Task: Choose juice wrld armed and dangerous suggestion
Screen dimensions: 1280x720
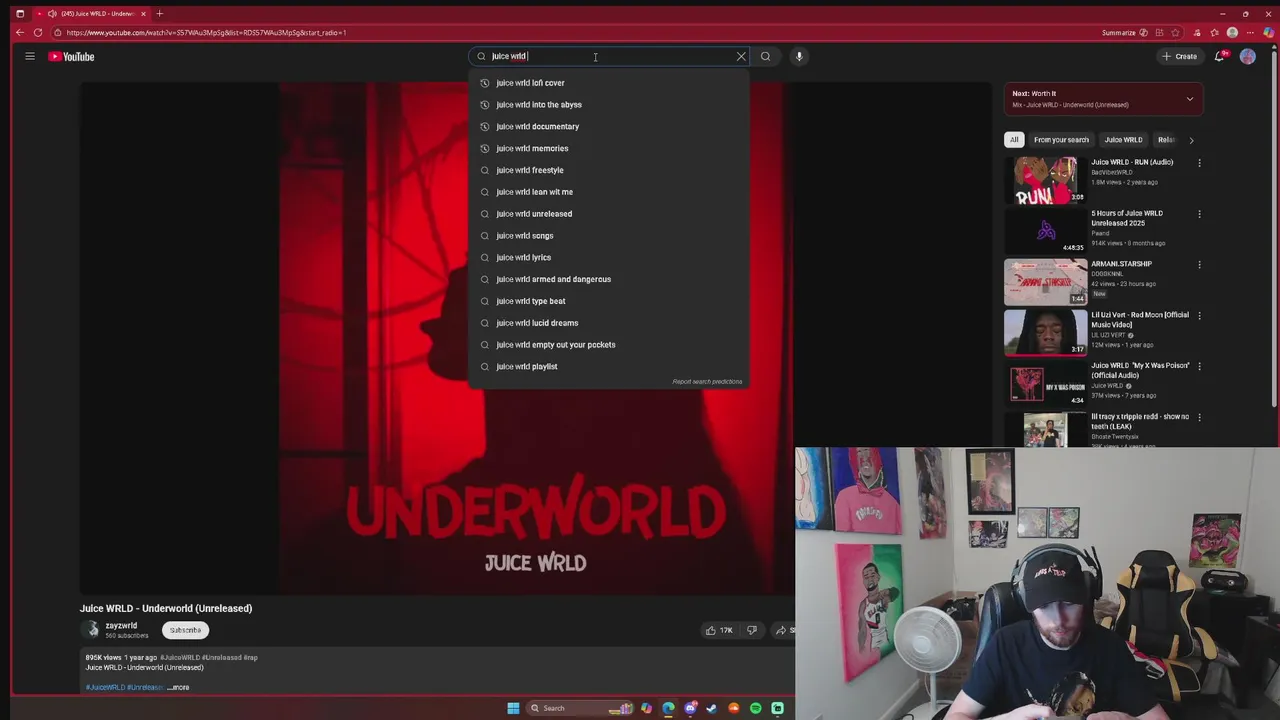Action: (608, 279)
